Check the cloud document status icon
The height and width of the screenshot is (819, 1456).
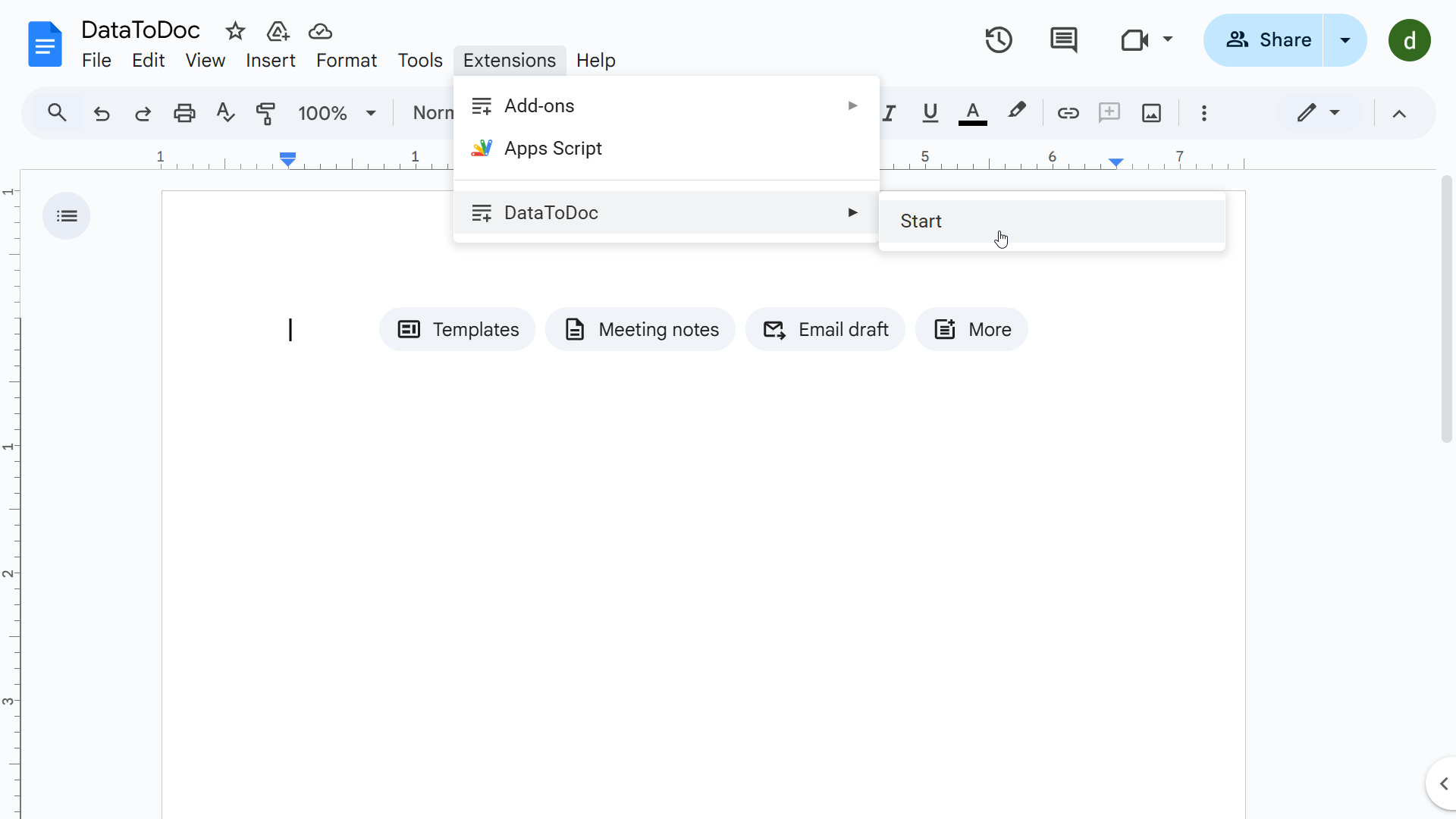320,31
